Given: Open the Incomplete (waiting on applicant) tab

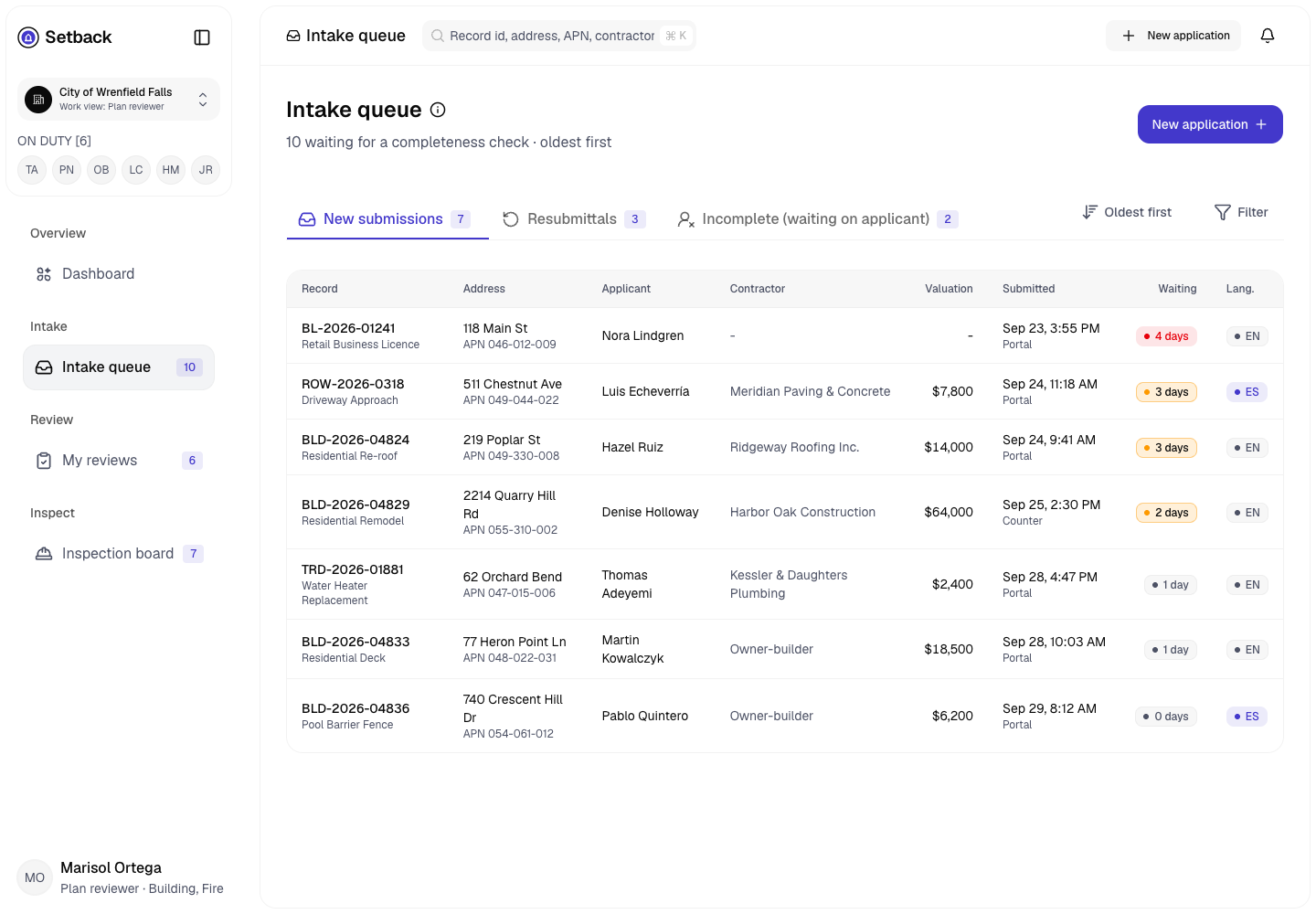Looking at the screenshot, I should coord(817,219).
